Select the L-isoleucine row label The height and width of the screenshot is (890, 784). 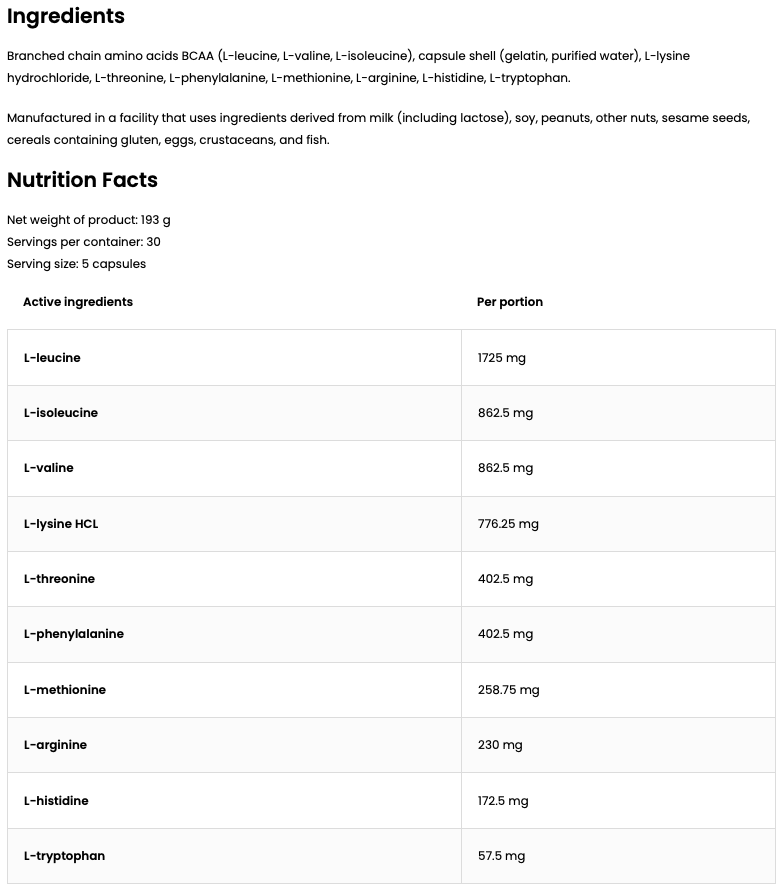[60, 413]
